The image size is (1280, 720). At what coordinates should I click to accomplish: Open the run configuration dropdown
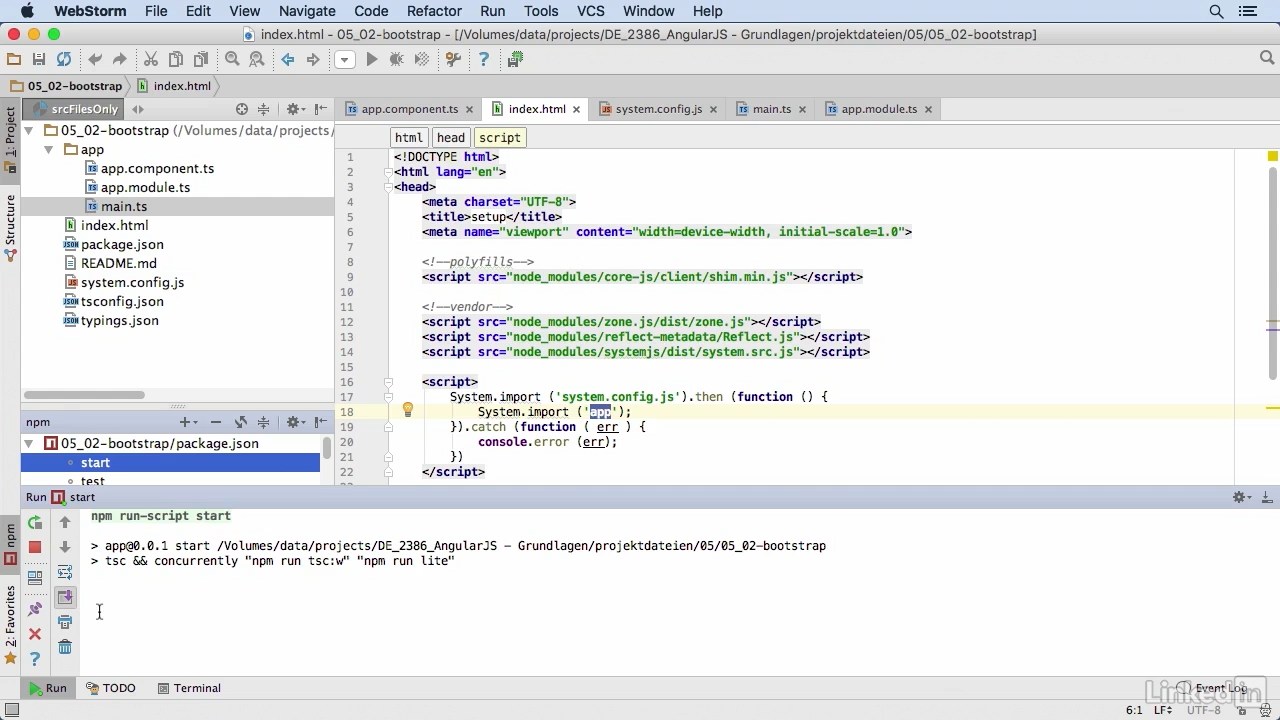pos(344,60)
